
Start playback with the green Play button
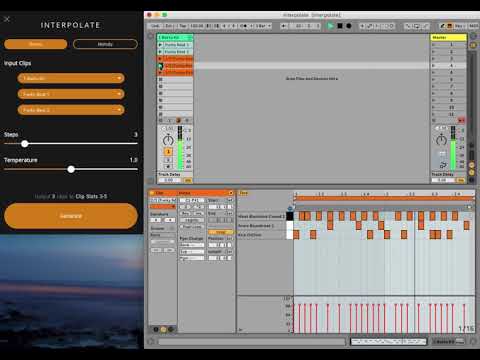tap(330, 26)
